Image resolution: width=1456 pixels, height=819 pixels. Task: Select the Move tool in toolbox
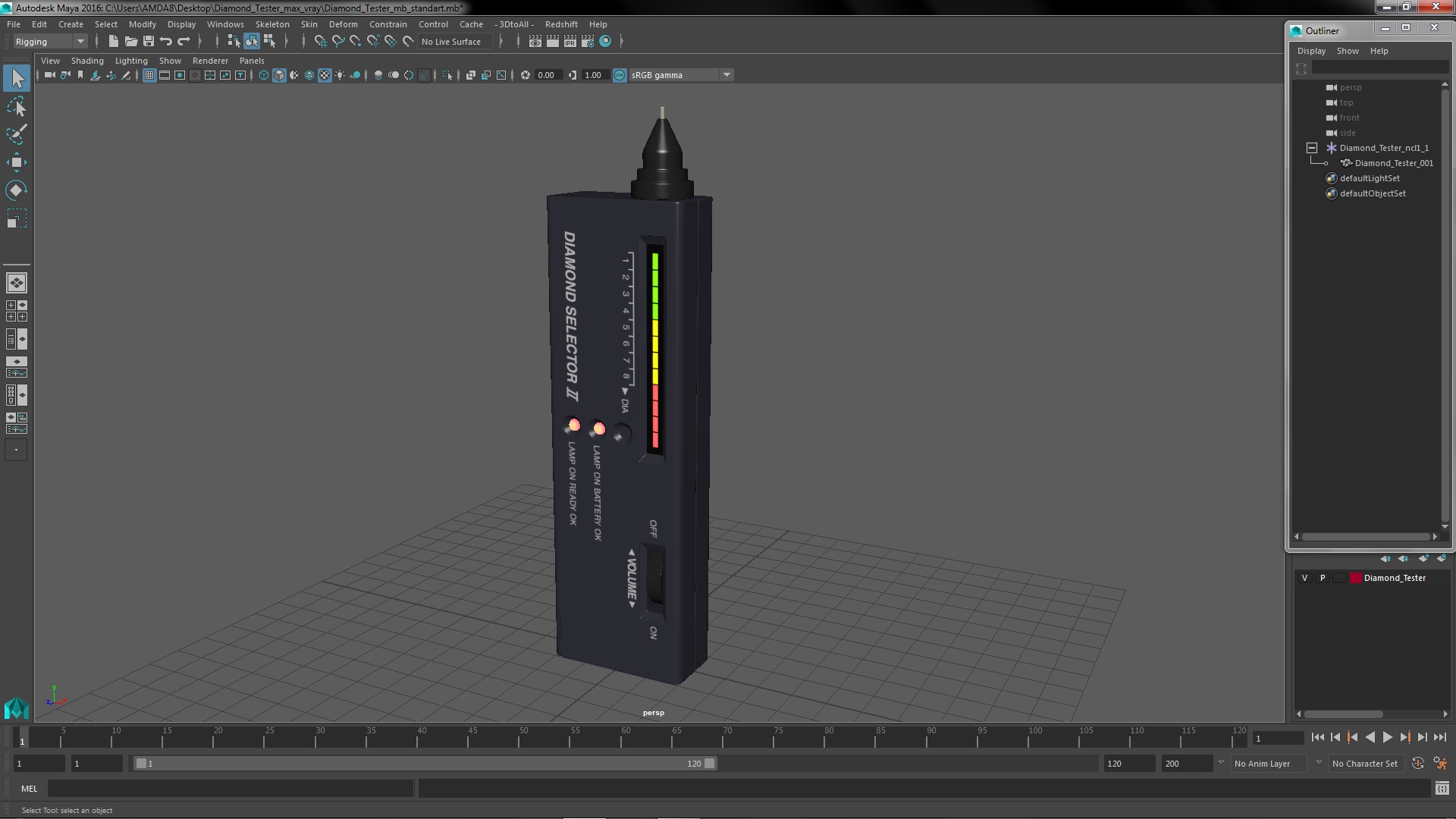click(x=16, y=162)
